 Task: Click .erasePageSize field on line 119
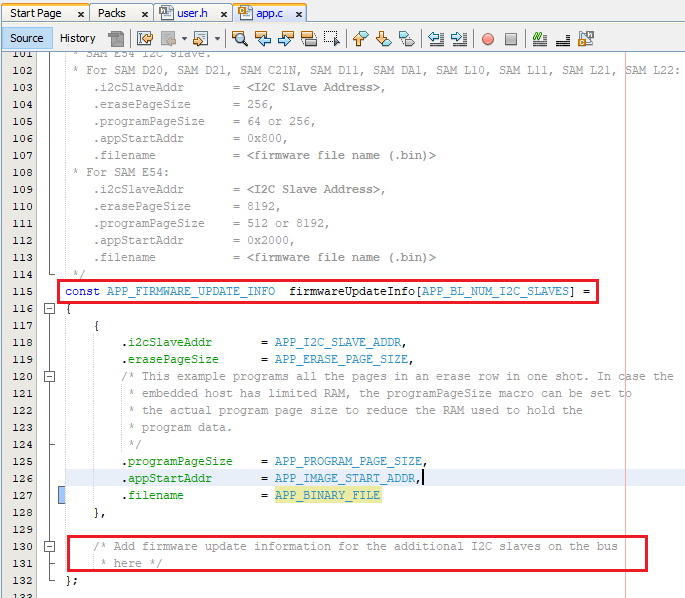point(170,359)
